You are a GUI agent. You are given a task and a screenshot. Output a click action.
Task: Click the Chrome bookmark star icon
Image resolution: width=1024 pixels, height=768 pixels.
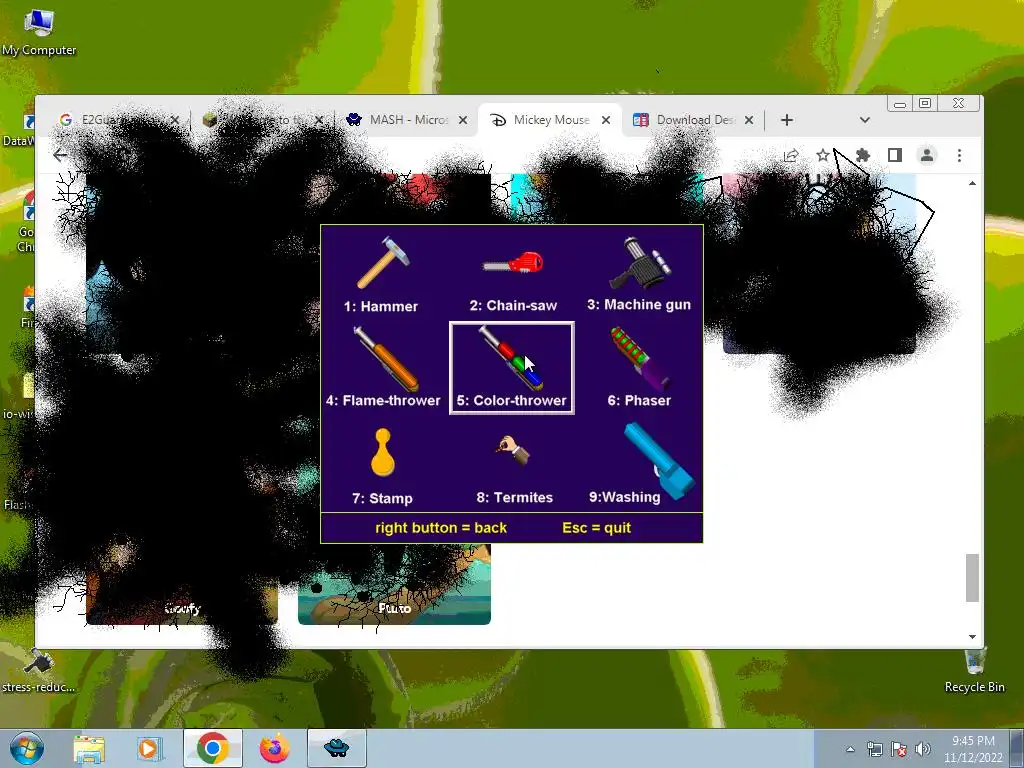pyautogui.click(x=823, y=155)
